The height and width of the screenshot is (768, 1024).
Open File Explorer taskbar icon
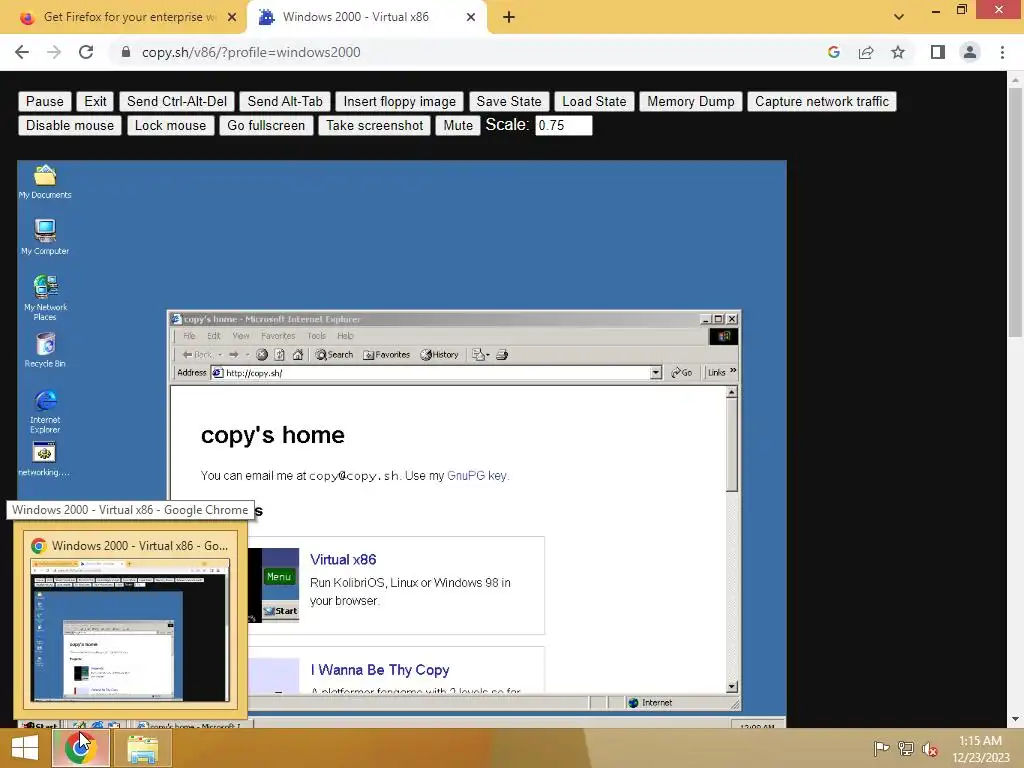tap(143, 748)
